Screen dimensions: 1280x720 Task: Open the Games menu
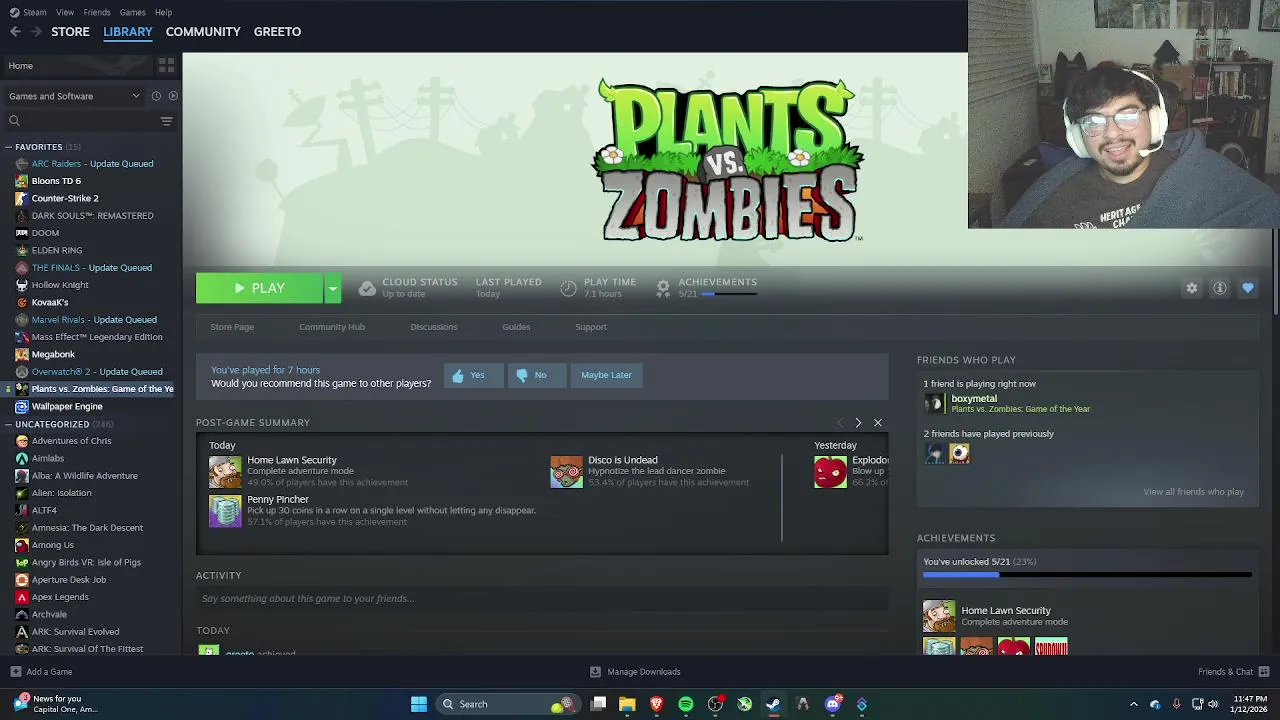132,12
